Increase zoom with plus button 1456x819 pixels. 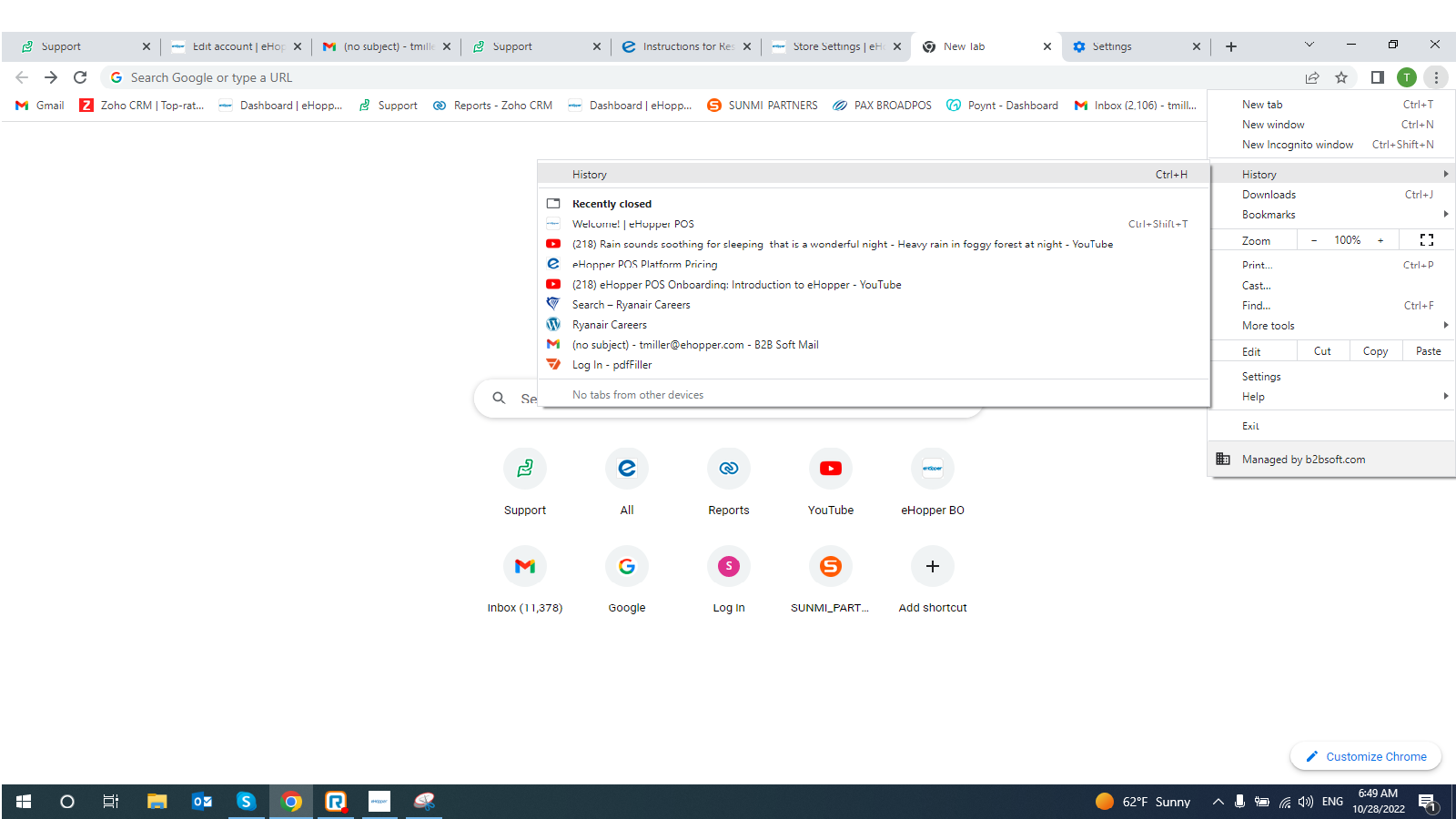[x=1380, y=240]
